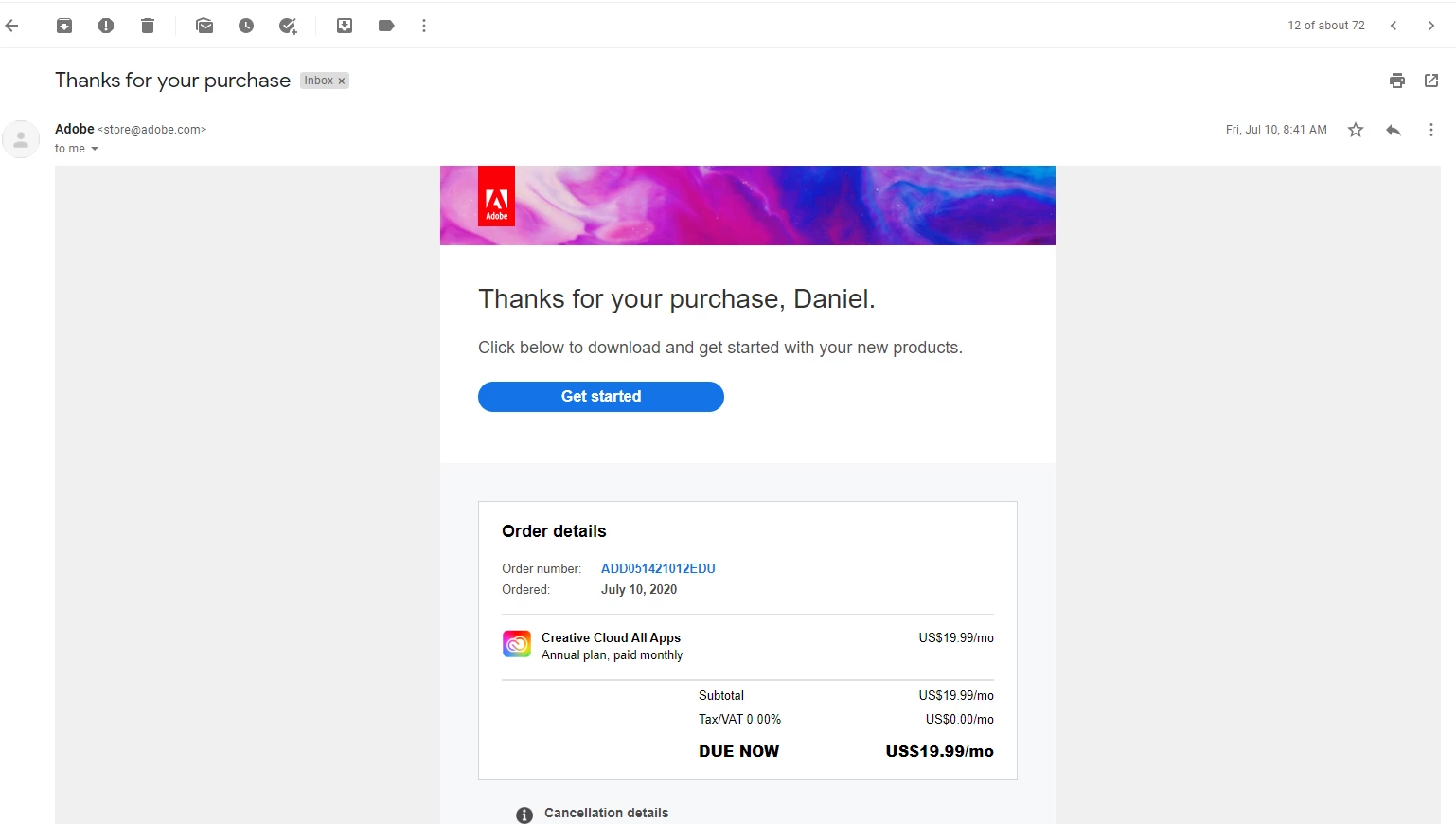Click the Cancellation details info icon
This screenshot has width=1456, height=824.
(x=524, y=815)
